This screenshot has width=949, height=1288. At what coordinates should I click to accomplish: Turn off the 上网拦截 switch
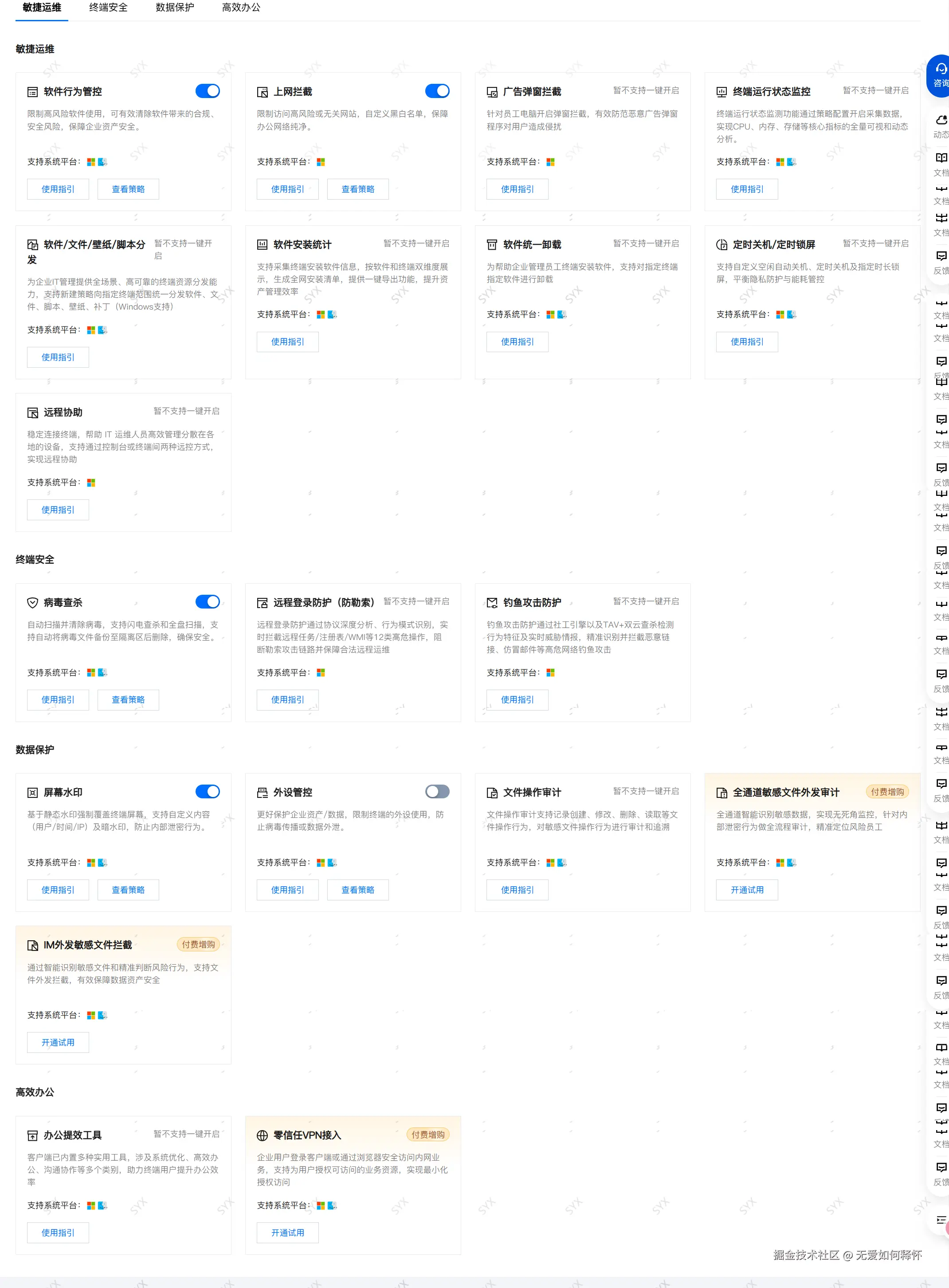[437, 91]
